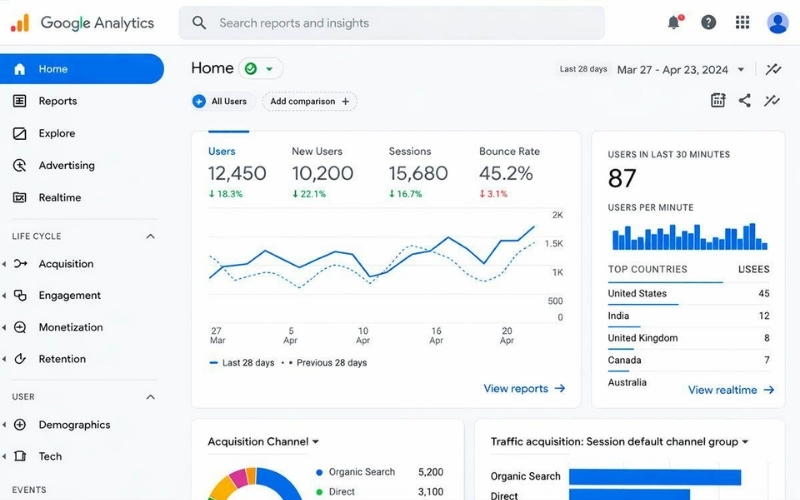
Task: Click the Realtime icon in sidebar
Action: (x=19, y=197)
